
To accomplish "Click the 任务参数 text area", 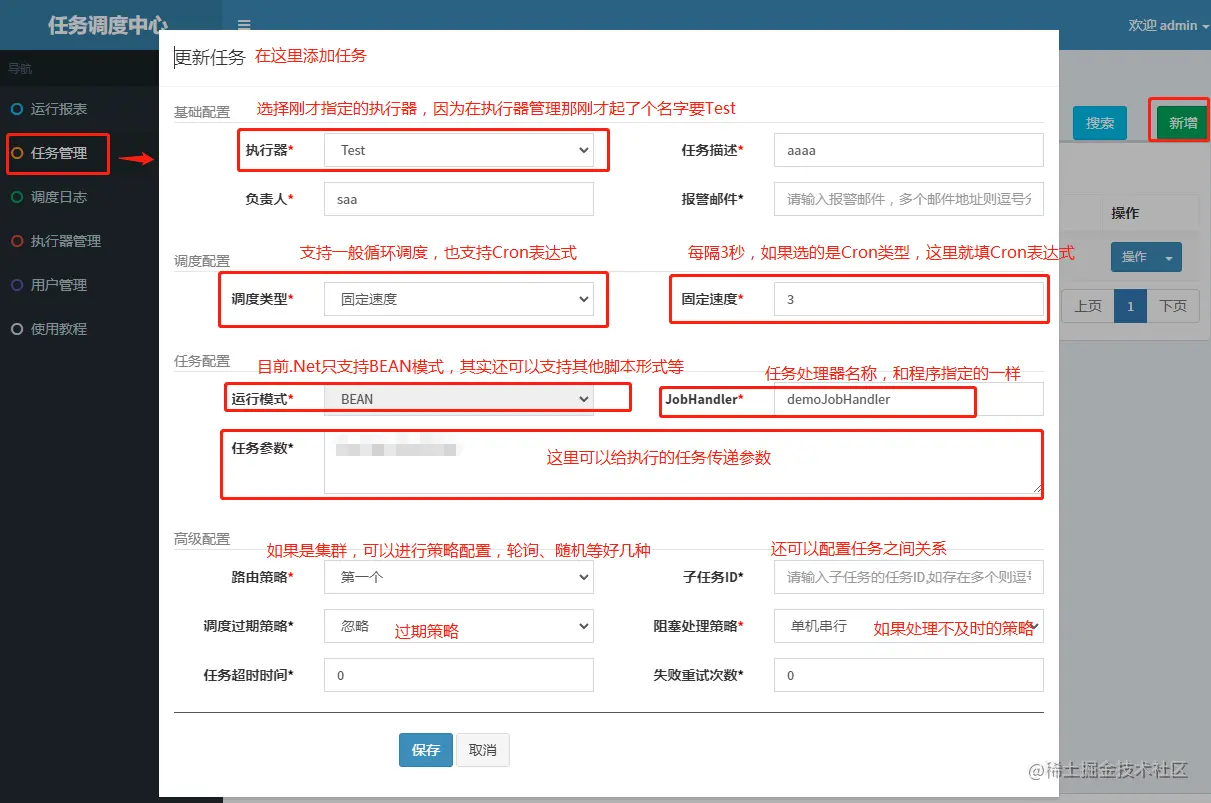I will click(684, 463).
